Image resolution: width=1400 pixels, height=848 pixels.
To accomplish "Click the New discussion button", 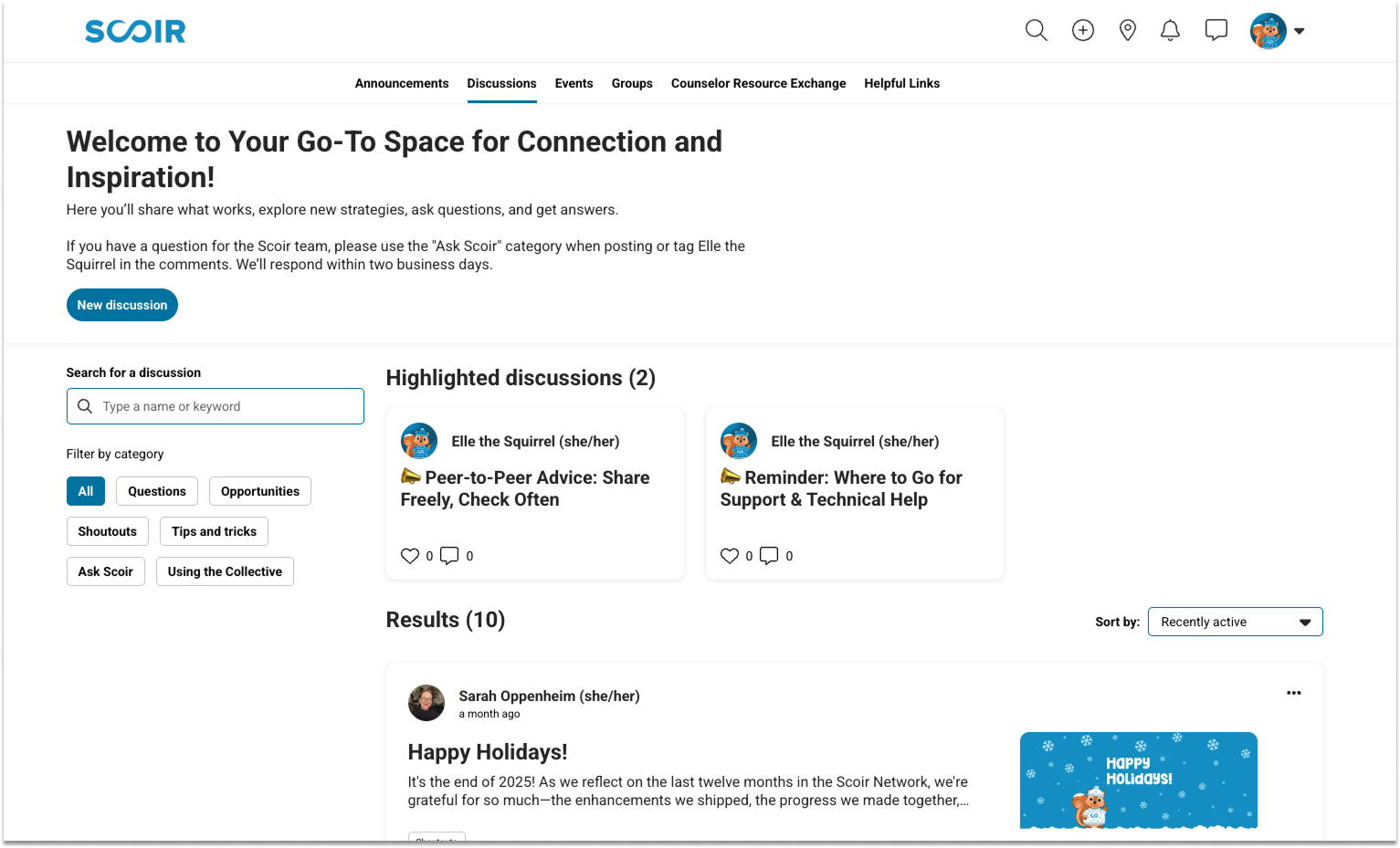I will point(121,305).
